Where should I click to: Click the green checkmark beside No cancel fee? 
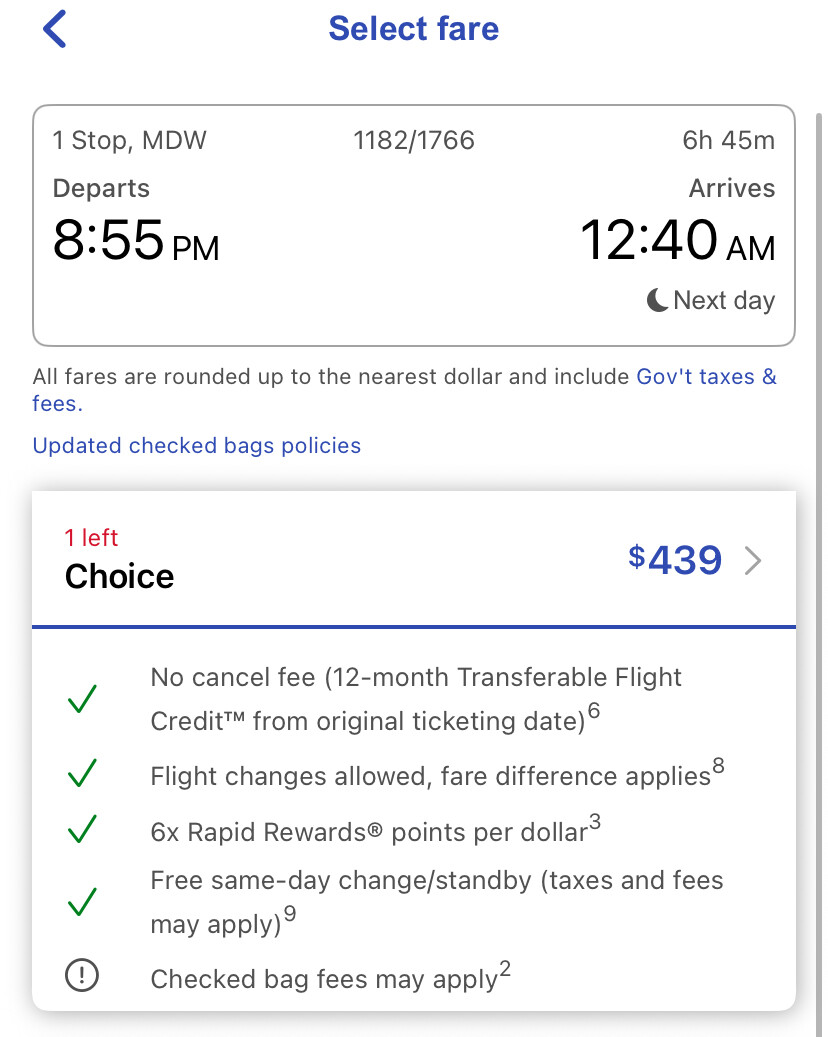[82, 699]
